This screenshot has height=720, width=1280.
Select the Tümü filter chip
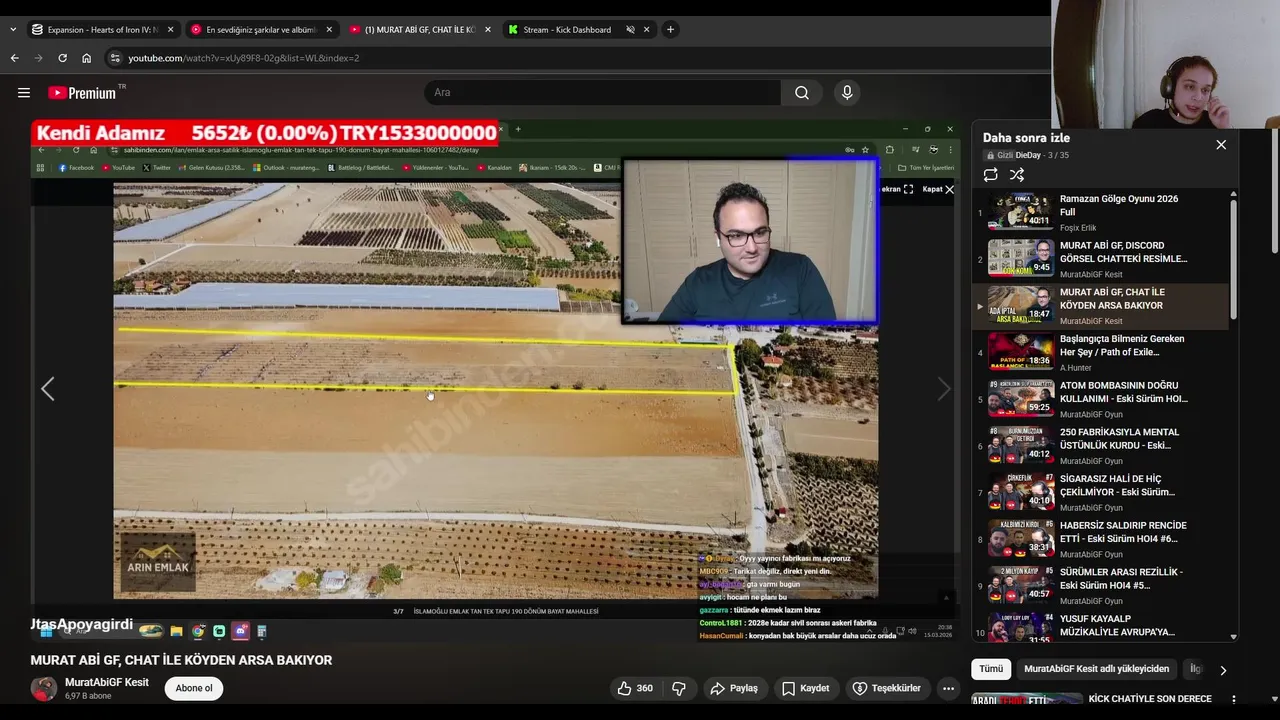coord(990,669)
